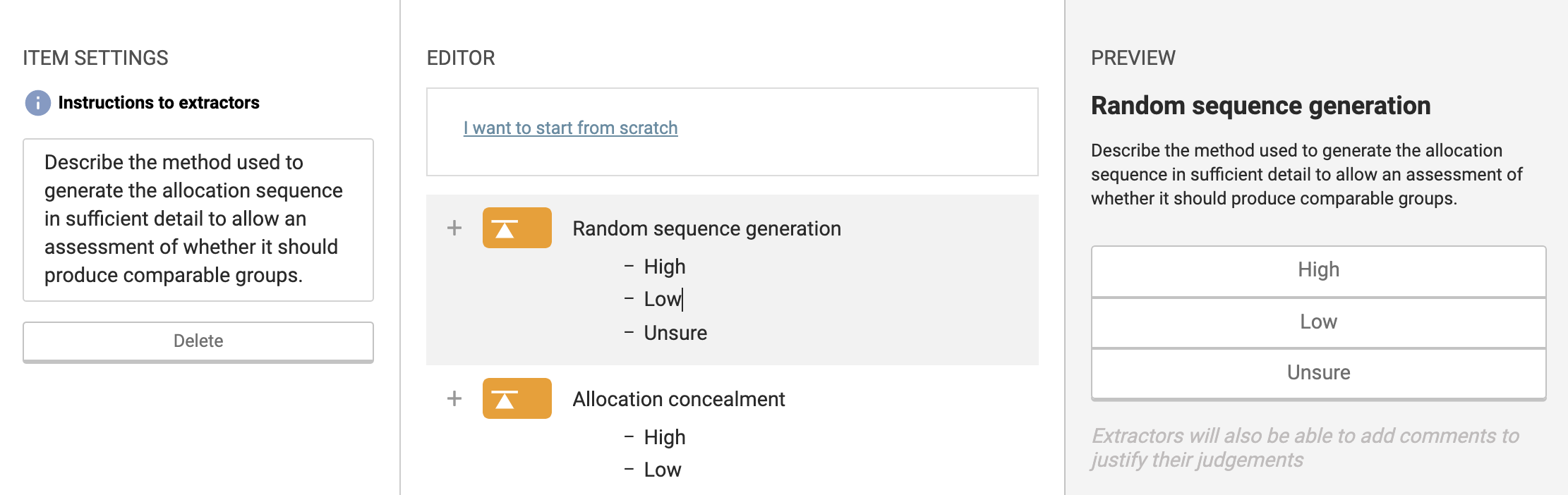The image size is (1568, 495).
Task: Place cursor on Low under Random sequence generation
Action: click(x=662, y=299)
